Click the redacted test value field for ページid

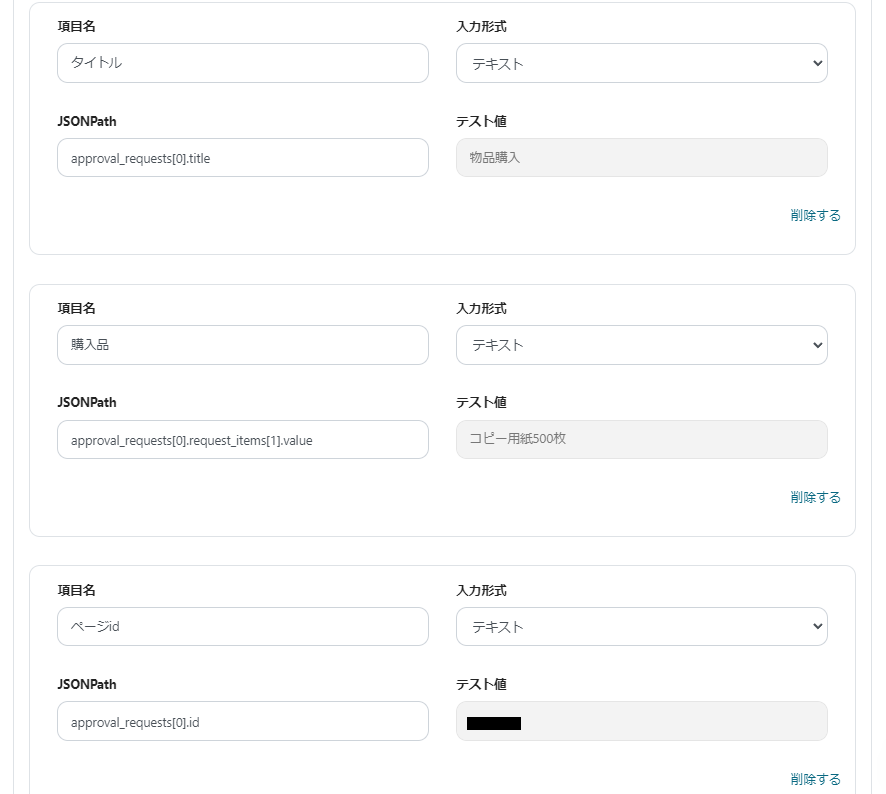tap(641, 721)
